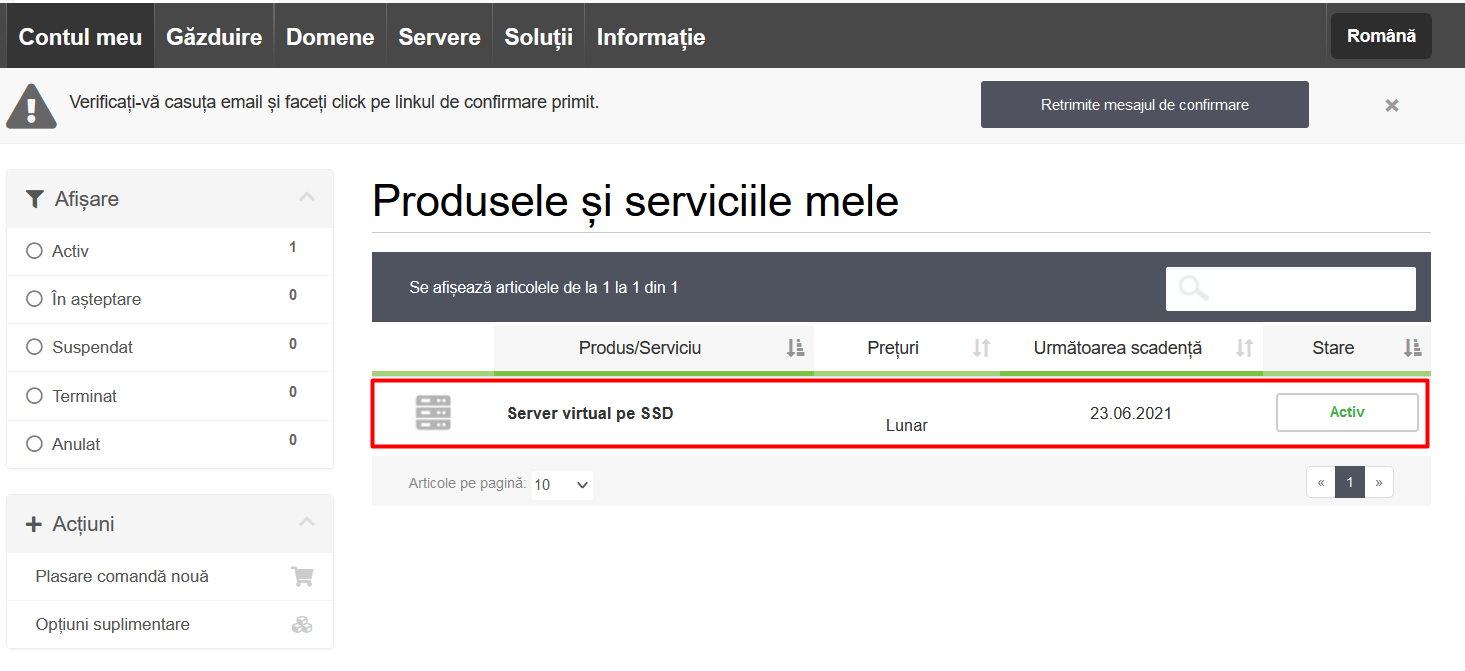Click the shopping cart icon beside Plasare comandă nouă
The width and height of the screenshot is (1465, 671).
pyautogui.click(x=301, y=576)
